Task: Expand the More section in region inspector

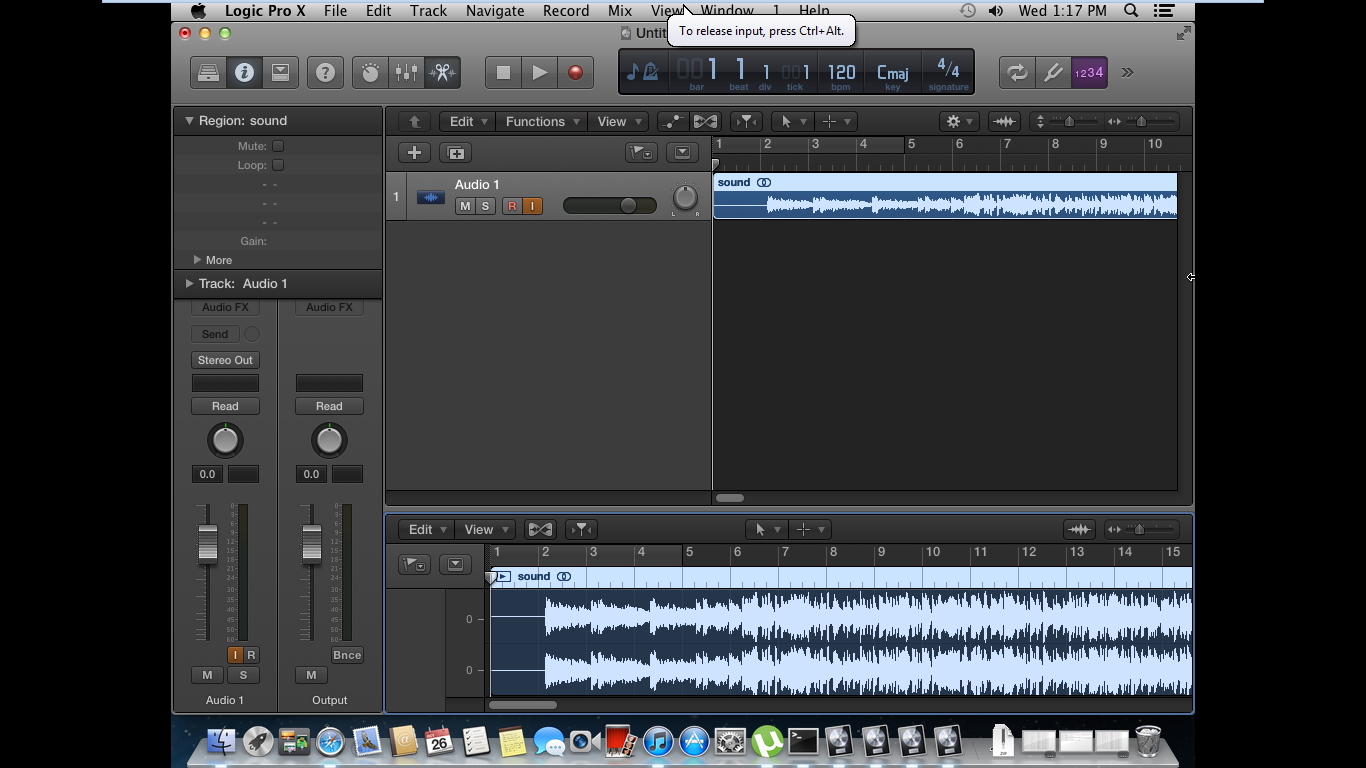Action: point(198,260)
